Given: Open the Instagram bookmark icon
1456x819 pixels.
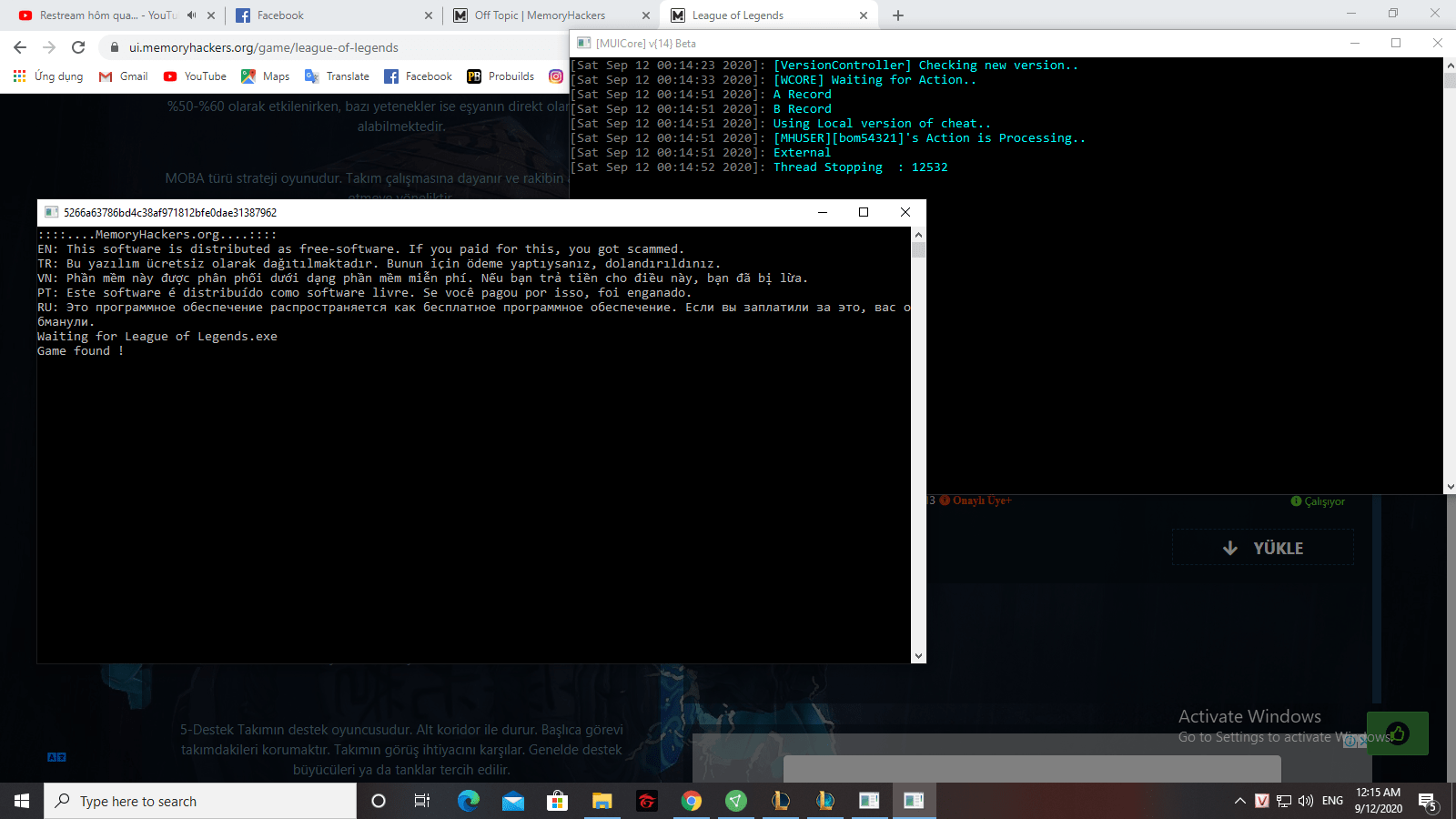Looking at the screenshot, I should click(x=556, y=76).
